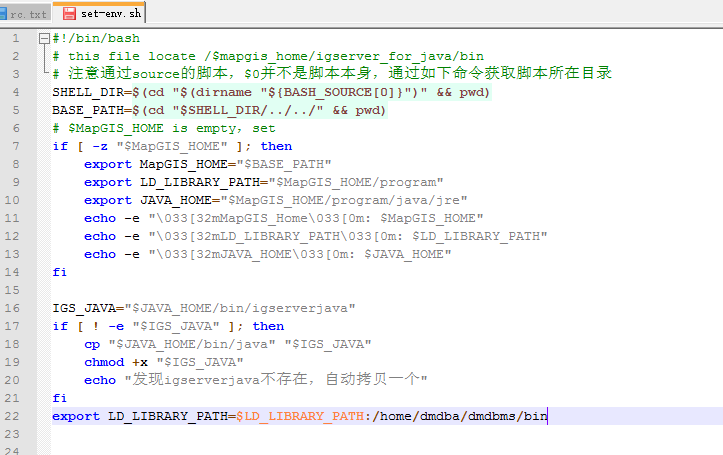The width and height of the screenshot is (723, 455).
Task: Click the red unsaved icon on set-env.sh tab
Action: (x=69, y=14)
